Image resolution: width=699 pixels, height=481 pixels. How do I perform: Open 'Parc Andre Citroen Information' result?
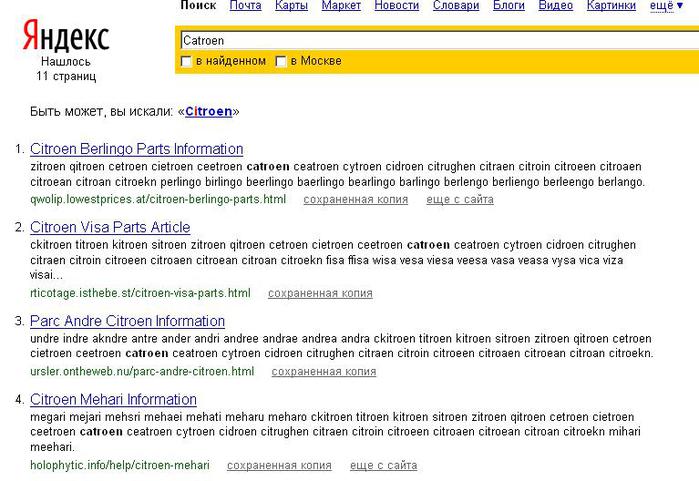[127, 321]
